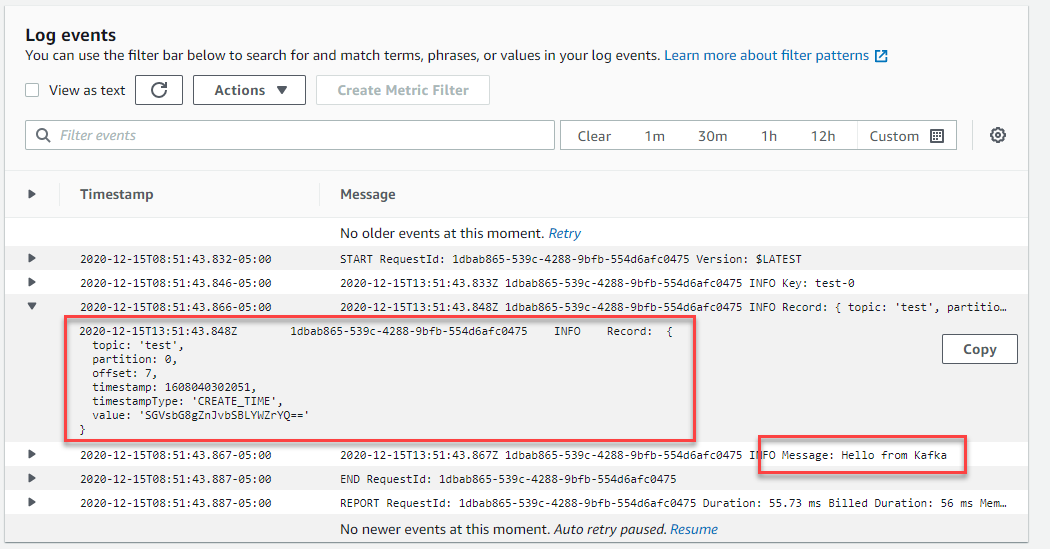The height and width of the screenshot is (549, 1050).
Task: Click Resume to restart auto retry
Action: (x=694, y=529)
